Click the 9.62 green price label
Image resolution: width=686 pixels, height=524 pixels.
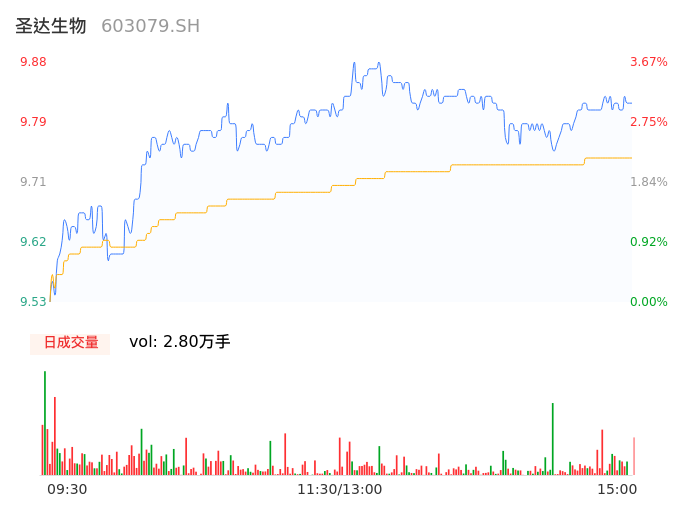tap(33, 242)
